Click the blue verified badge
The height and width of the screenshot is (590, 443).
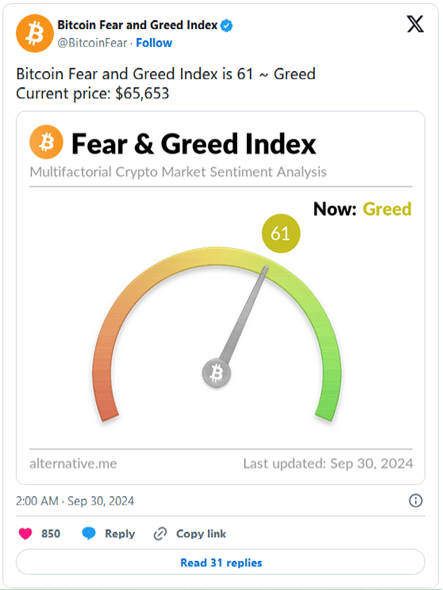tap(227, 26)
